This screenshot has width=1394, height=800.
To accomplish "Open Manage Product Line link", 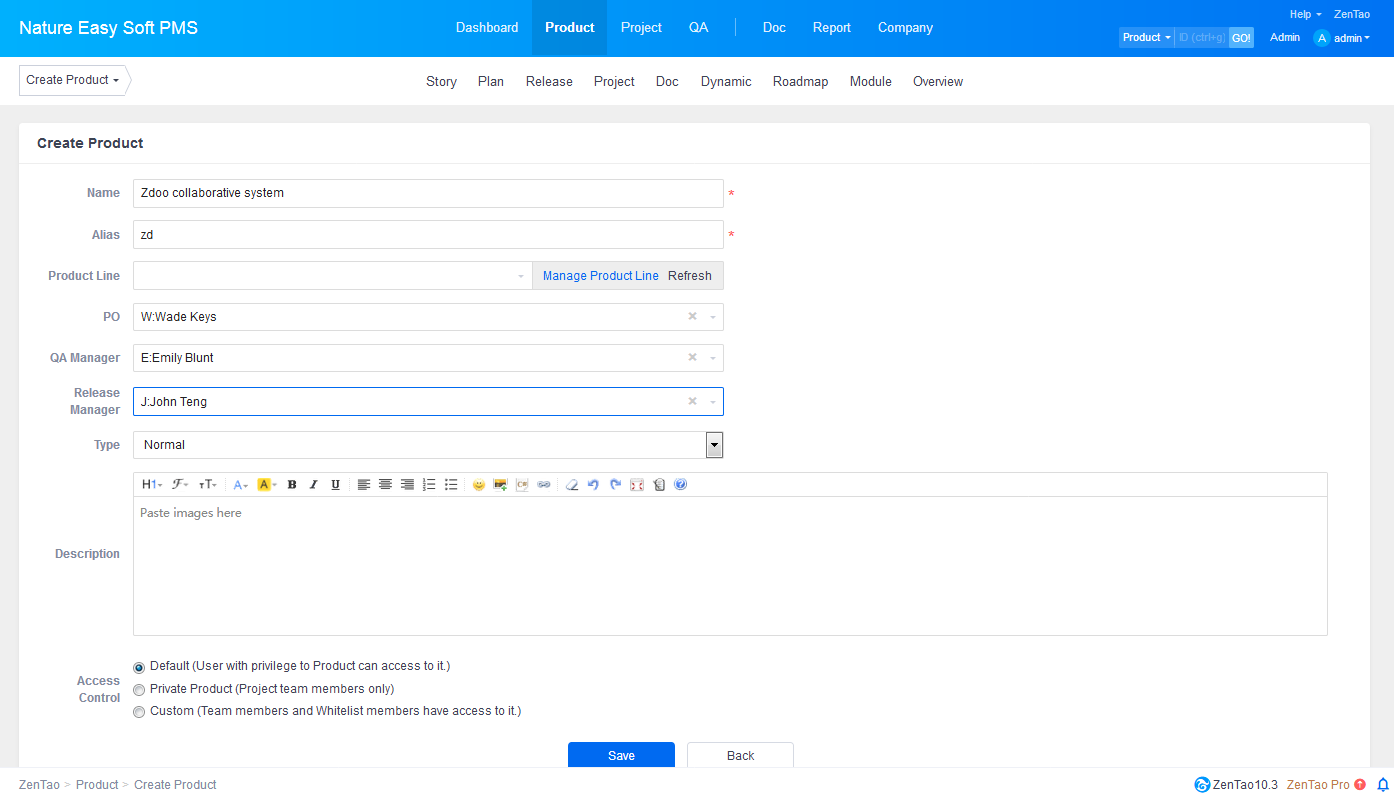I will point(600,276).
